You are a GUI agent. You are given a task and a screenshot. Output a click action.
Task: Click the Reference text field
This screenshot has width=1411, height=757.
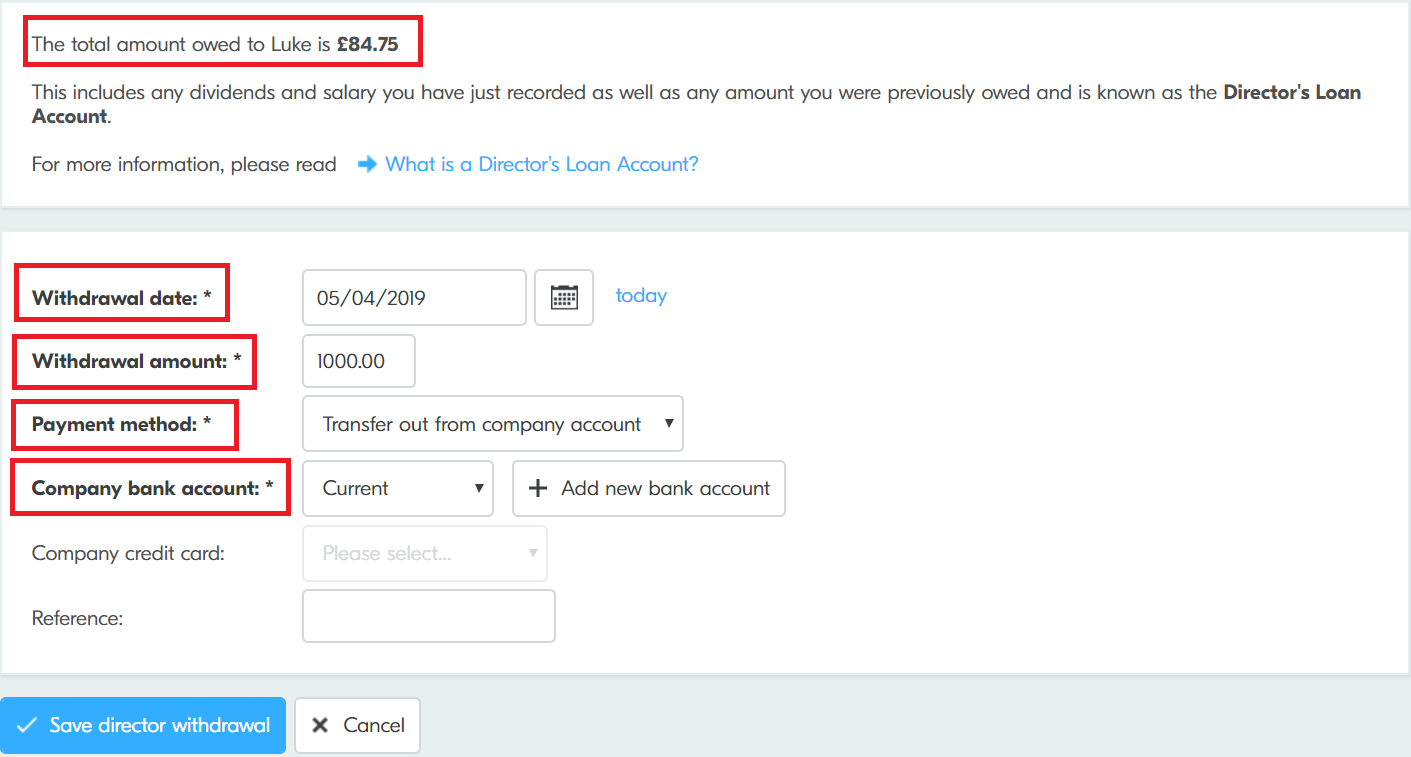[x=429, y=616]
